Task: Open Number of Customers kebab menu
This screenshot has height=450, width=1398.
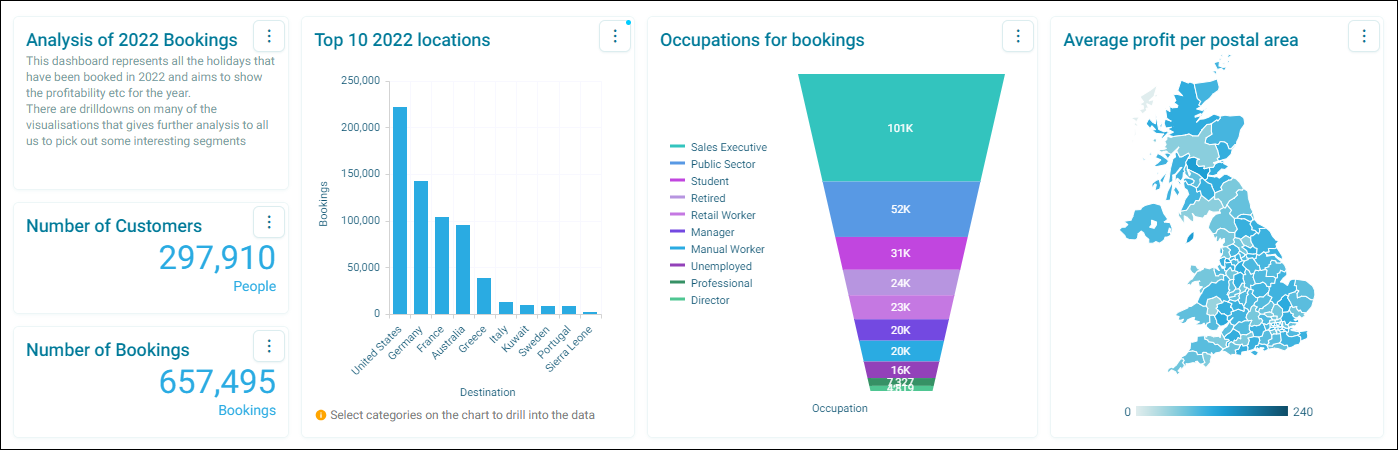Action: [269, 222]
